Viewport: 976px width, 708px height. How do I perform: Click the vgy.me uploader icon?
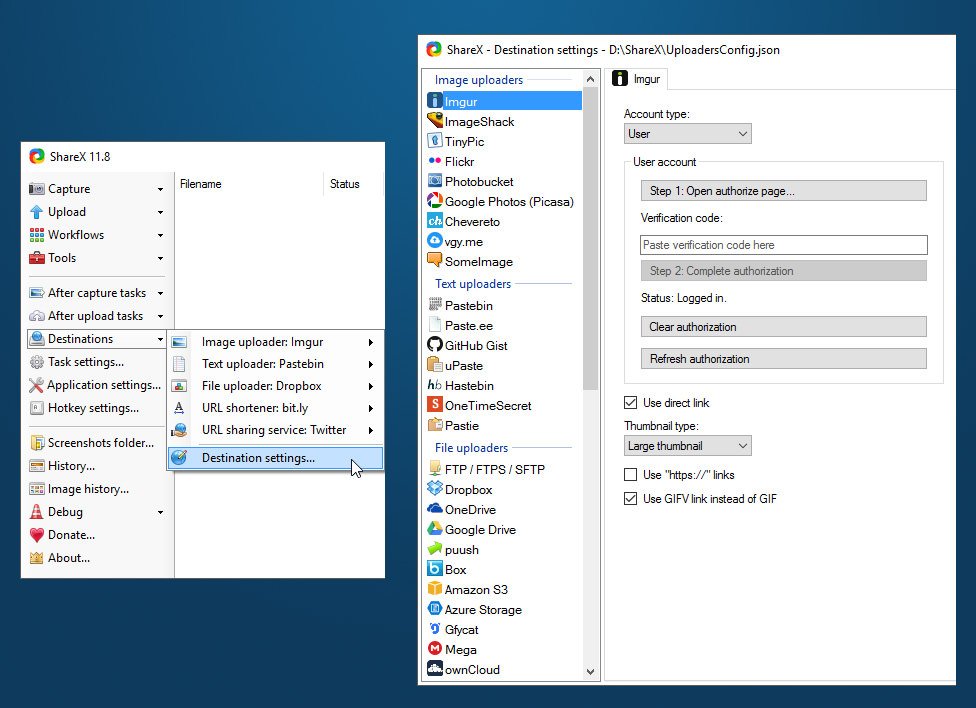pos(435,240)
